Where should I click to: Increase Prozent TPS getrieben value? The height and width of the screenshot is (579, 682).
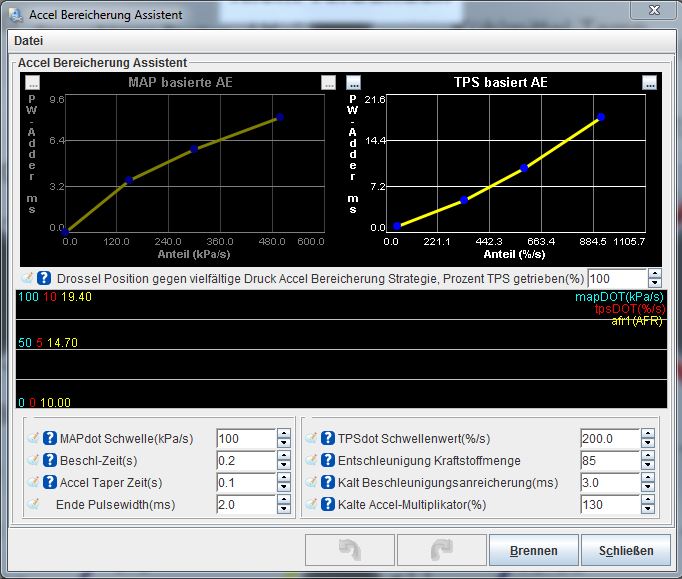point(654,273)
